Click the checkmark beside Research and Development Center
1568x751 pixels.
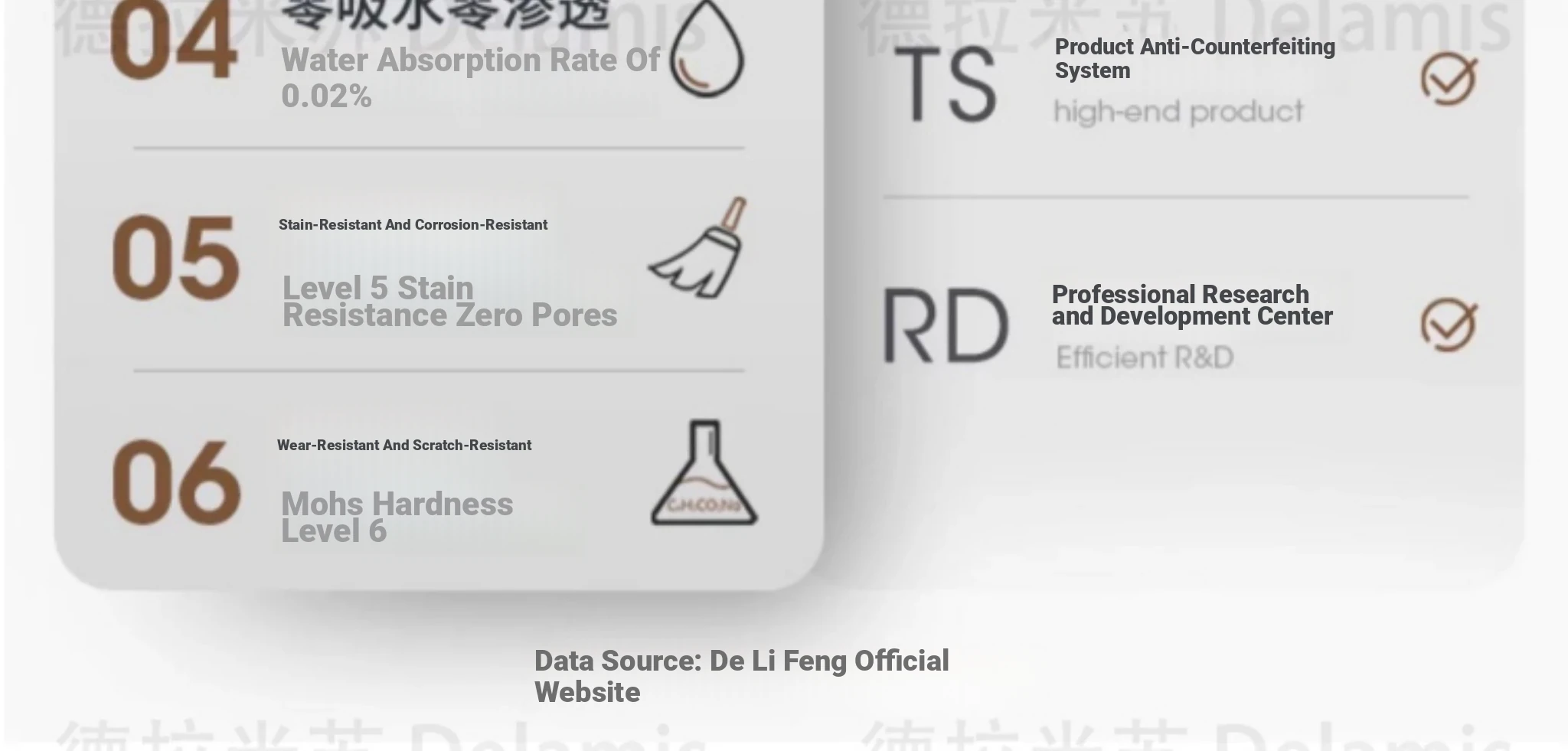coord(1449,325)
